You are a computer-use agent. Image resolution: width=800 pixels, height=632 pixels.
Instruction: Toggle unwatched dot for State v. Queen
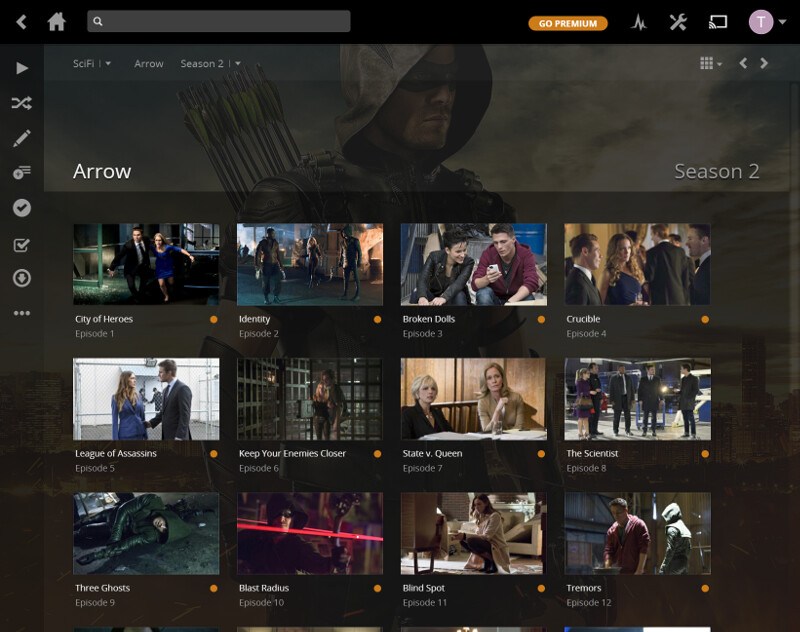[x=541, y=454]
